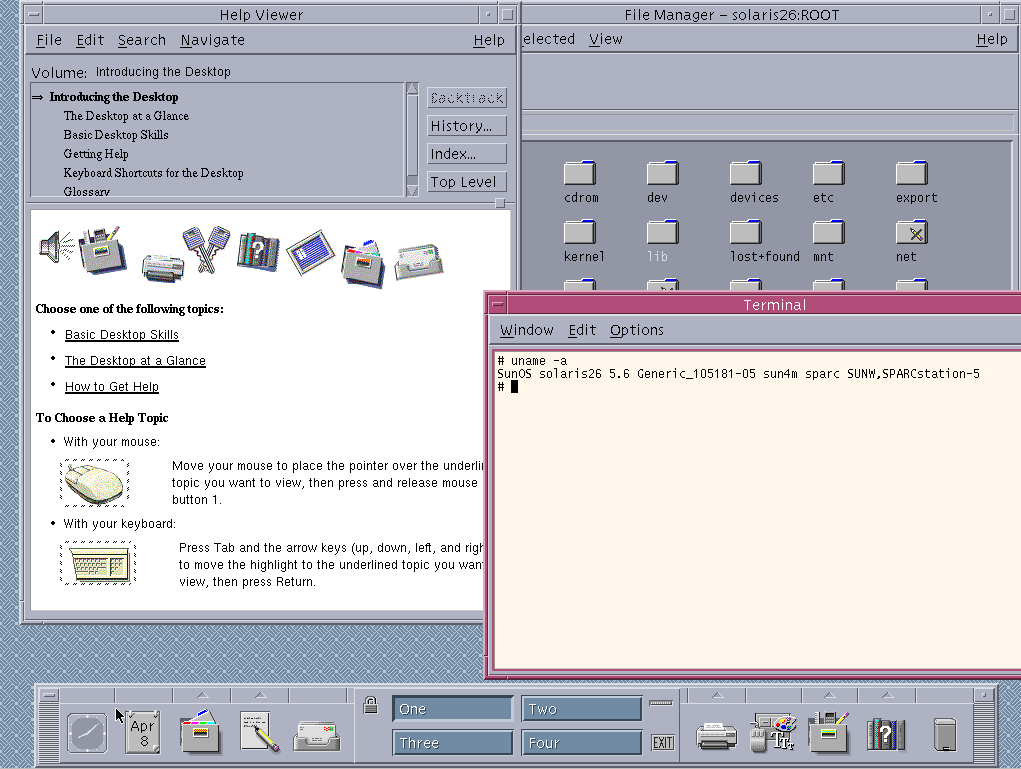The width and height of the screenshot is (1021, 769).
Task: Open the Mailer inbox tray icon
Action: (x=316, y=735)
